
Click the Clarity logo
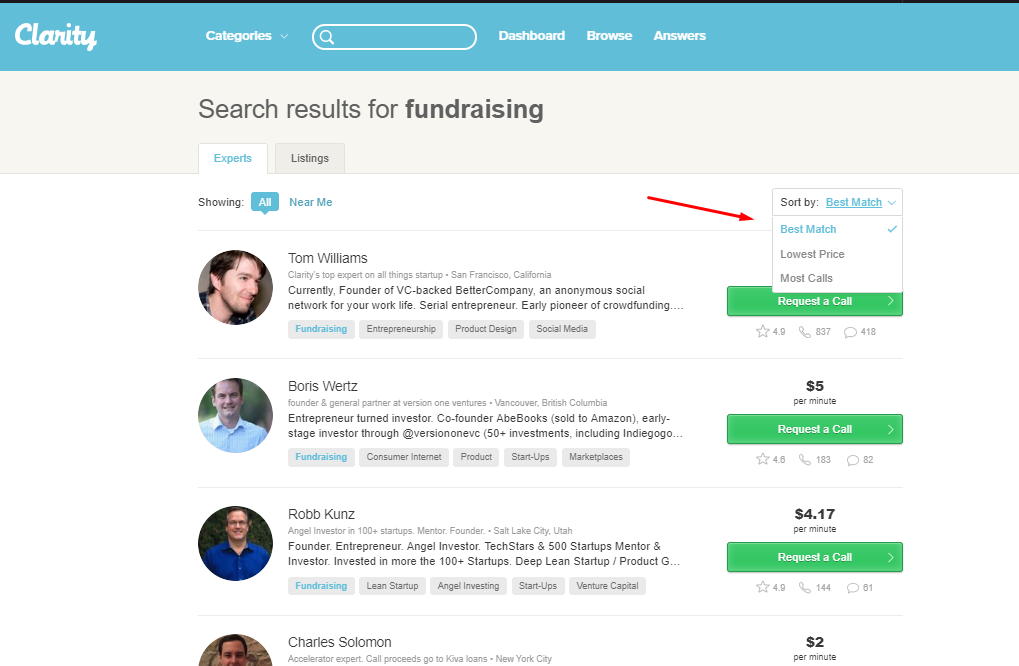point(56,36)
